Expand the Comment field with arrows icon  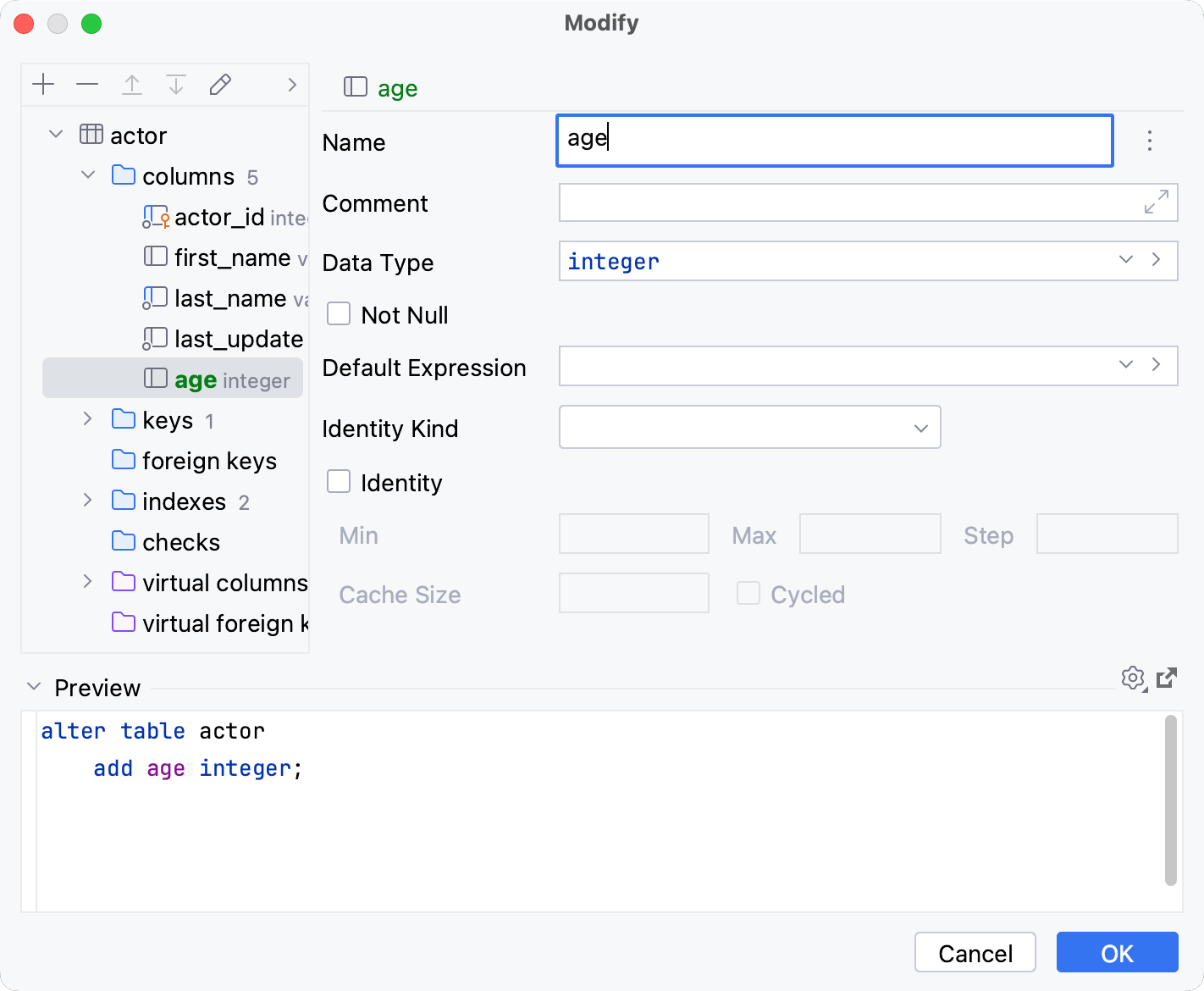tap(1156, 202)
